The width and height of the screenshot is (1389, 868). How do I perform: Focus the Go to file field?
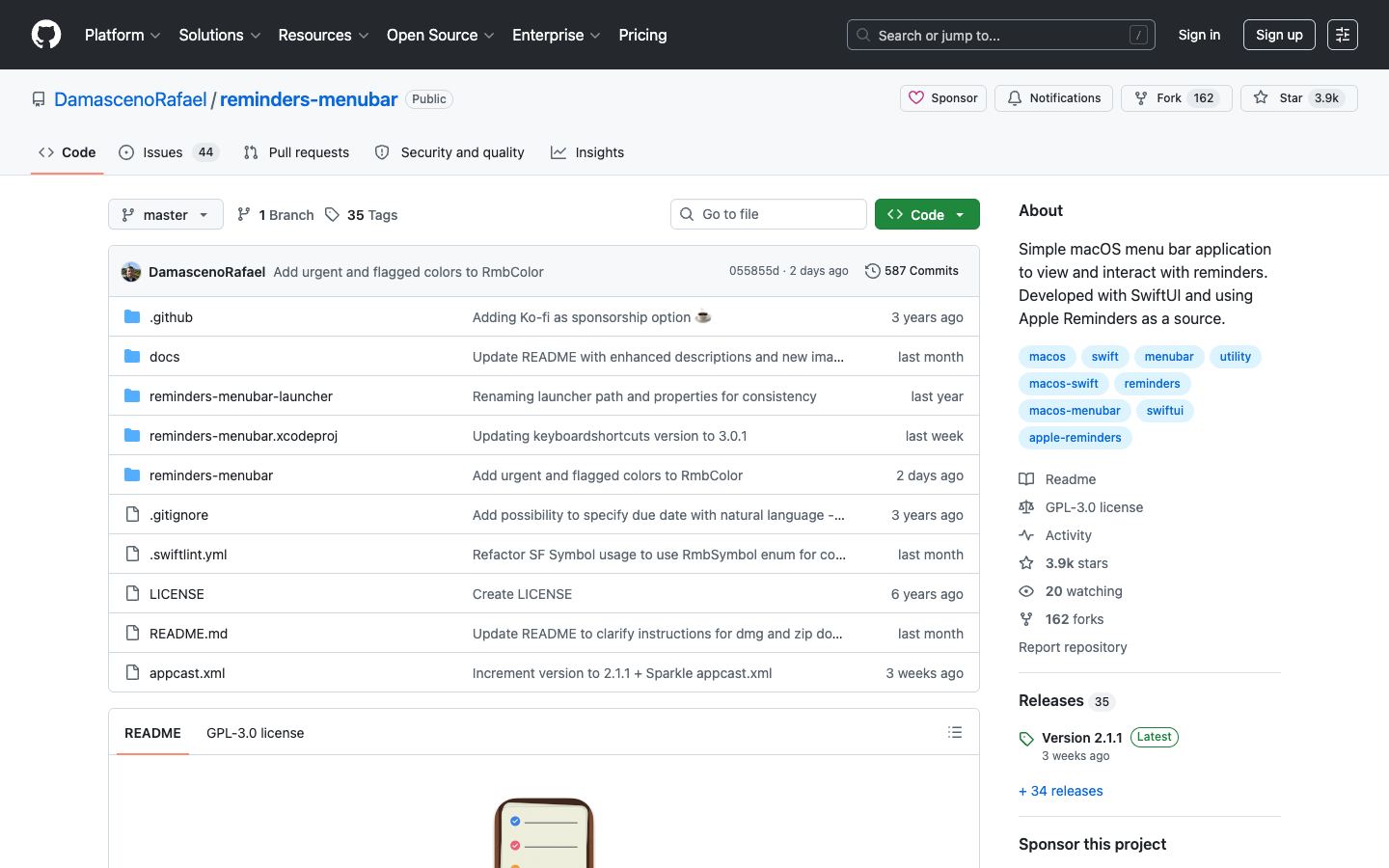coord(769,214)
